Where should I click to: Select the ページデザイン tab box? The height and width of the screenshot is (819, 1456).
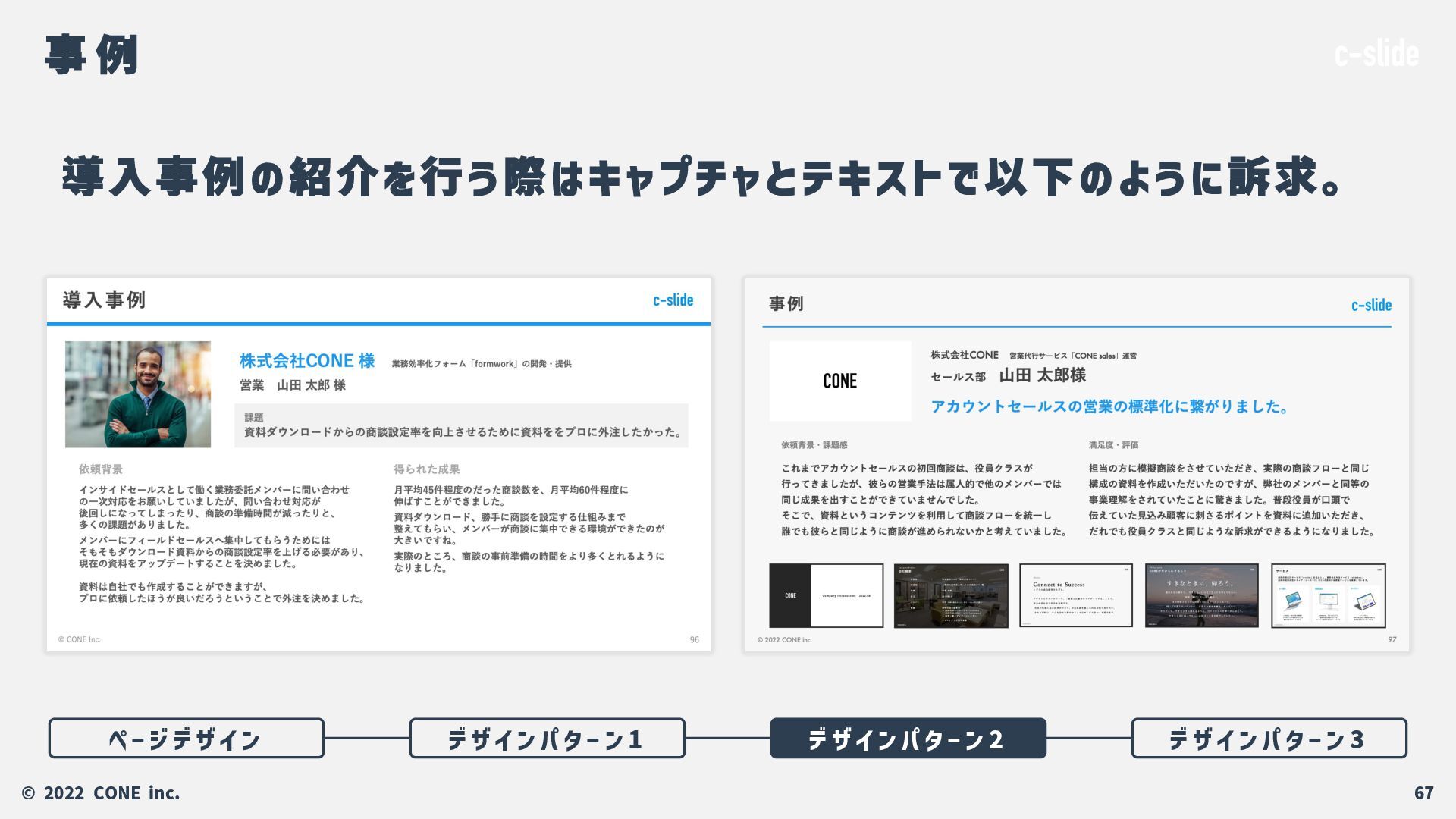tap(186, 738)
